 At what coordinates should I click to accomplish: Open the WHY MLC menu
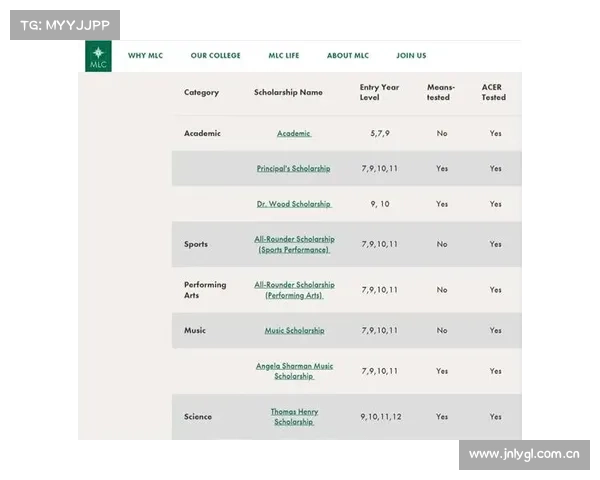point(145,56)
